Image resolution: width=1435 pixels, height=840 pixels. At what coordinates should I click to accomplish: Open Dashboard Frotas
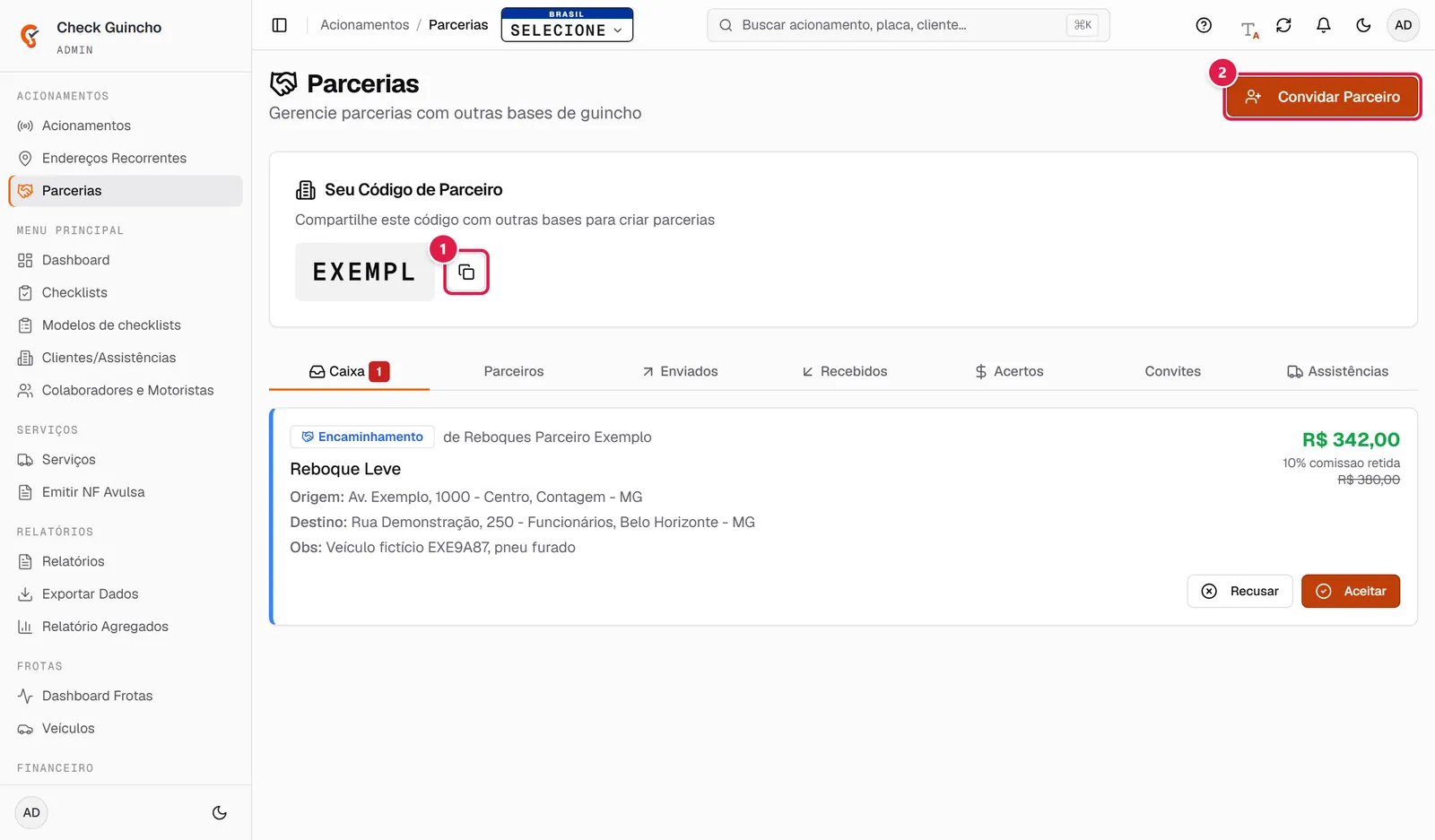[126, 696]
